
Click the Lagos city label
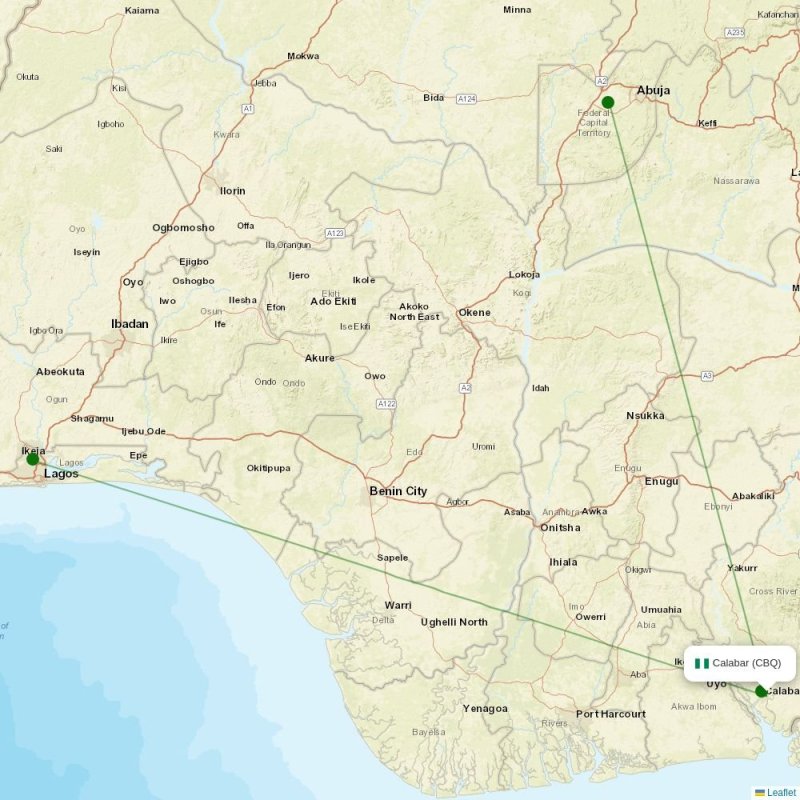click(x=61, y=473)
